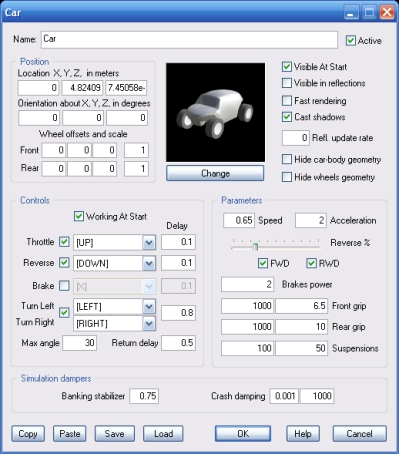Click the Speed value field
This screenshot has width=399, height=454.
click(x=239, y=220)
